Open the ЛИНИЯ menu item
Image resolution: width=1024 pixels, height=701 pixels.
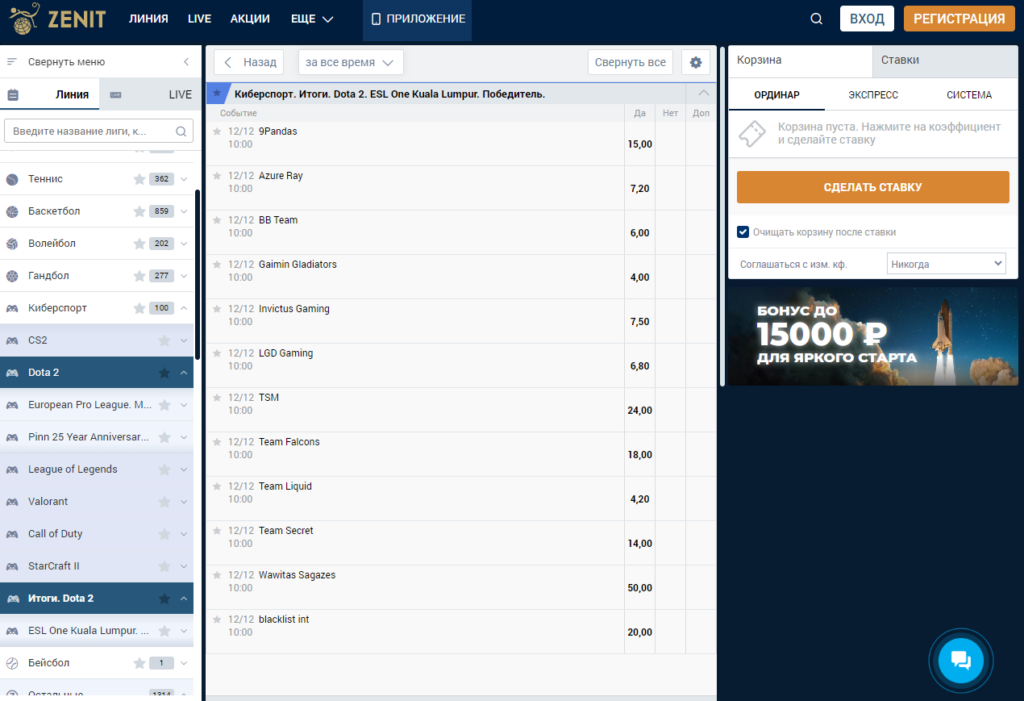click(x=148, y=19)
